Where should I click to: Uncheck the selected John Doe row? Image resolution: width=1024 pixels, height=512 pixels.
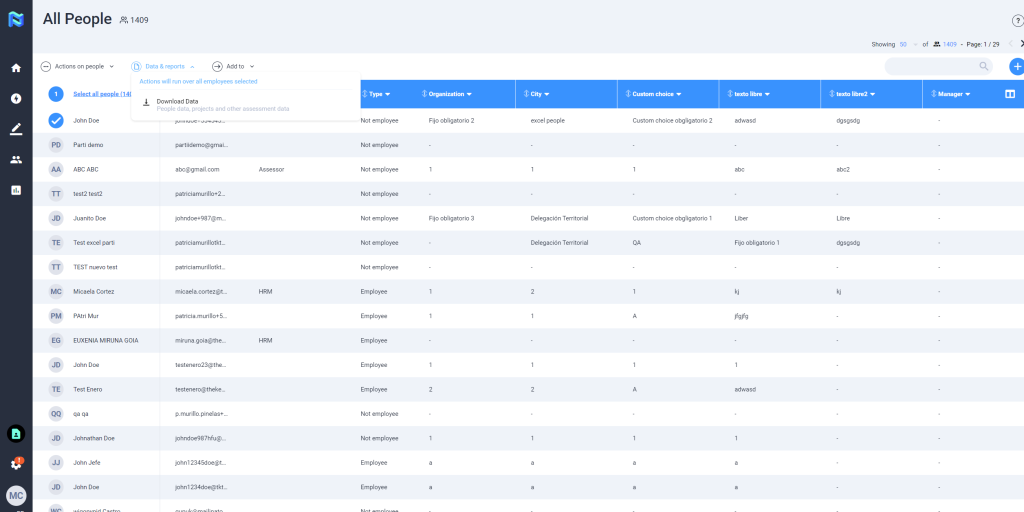coord(56,120)
